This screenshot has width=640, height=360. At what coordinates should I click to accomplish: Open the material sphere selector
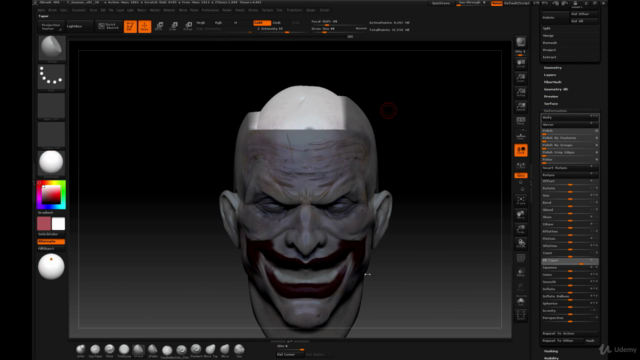[x=51, y=163]
